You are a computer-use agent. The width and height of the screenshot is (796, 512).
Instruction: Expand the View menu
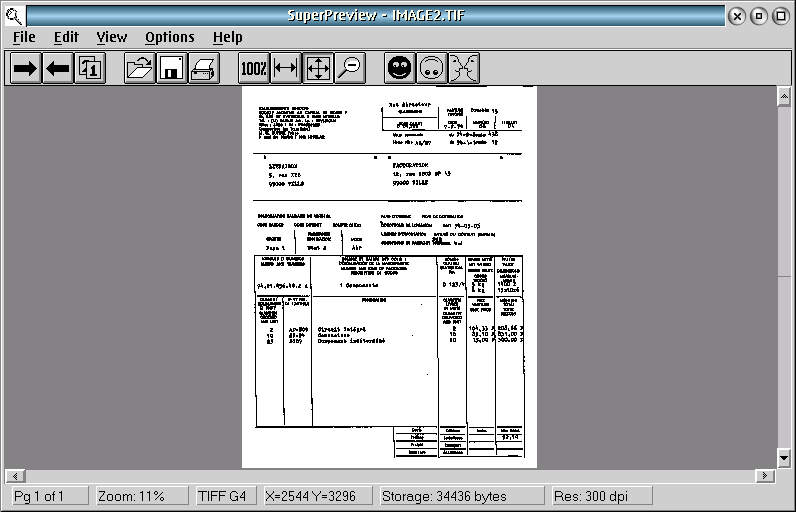[x=112, y=37]
